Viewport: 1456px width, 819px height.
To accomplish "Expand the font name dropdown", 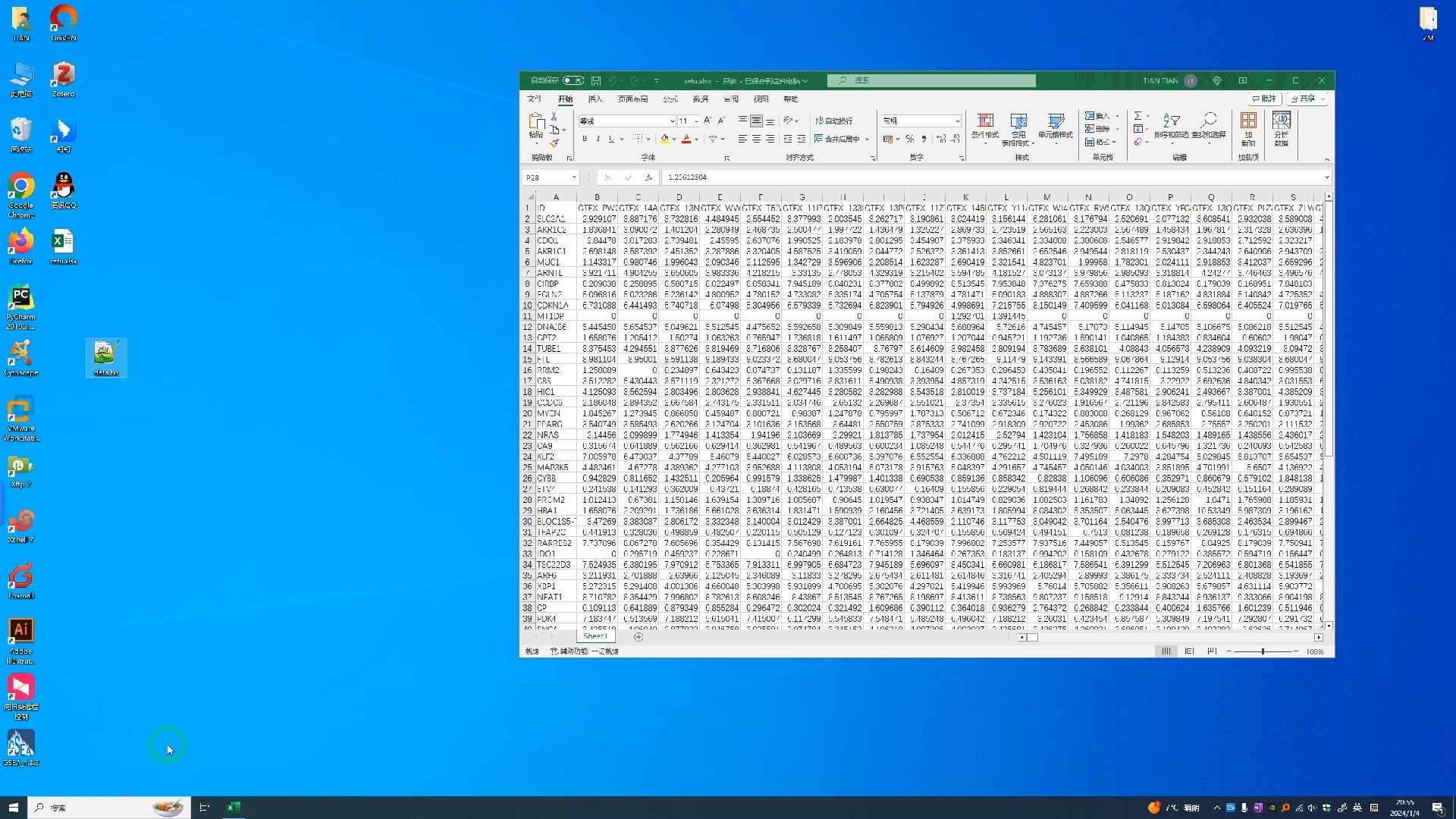I will click(x=672, y=121).
